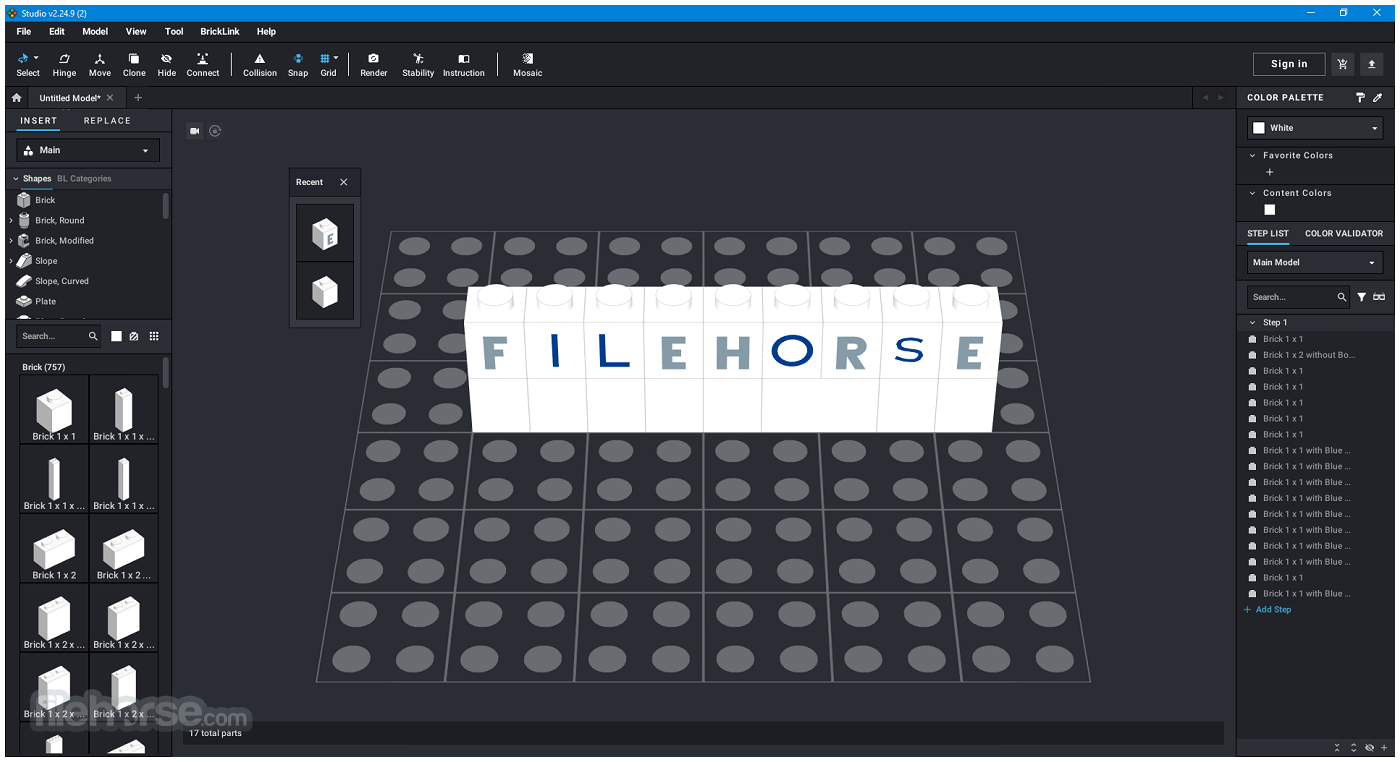The width and height of the screenshot is (1400, 762).
Task: Open the File menu
Action: 24,32
